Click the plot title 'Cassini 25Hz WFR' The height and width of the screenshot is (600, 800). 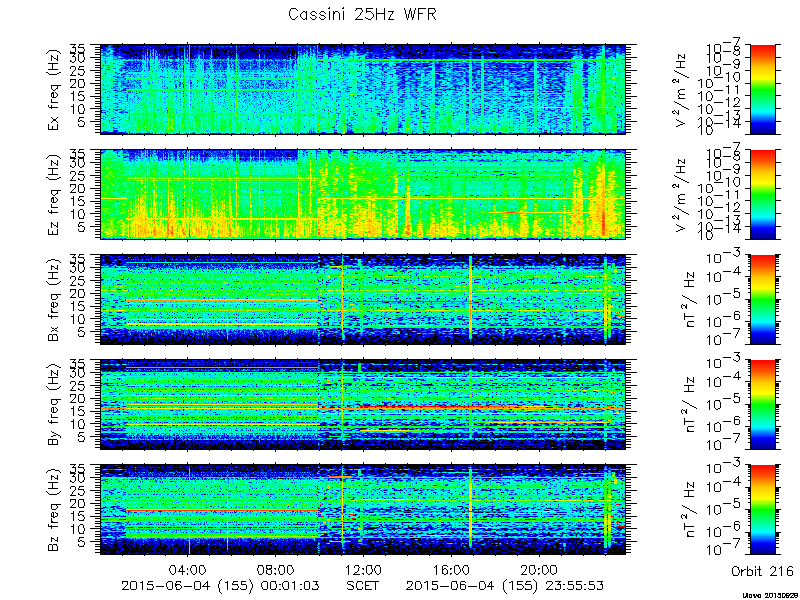(x=363, y=14)
